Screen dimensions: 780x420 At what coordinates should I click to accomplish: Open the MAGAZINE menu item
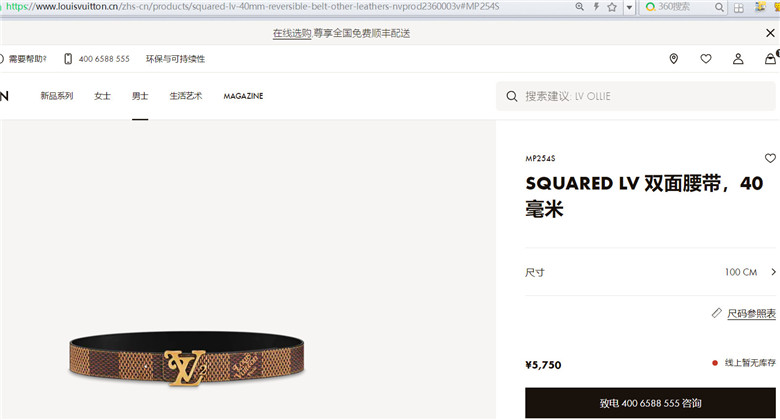[243, 96]
